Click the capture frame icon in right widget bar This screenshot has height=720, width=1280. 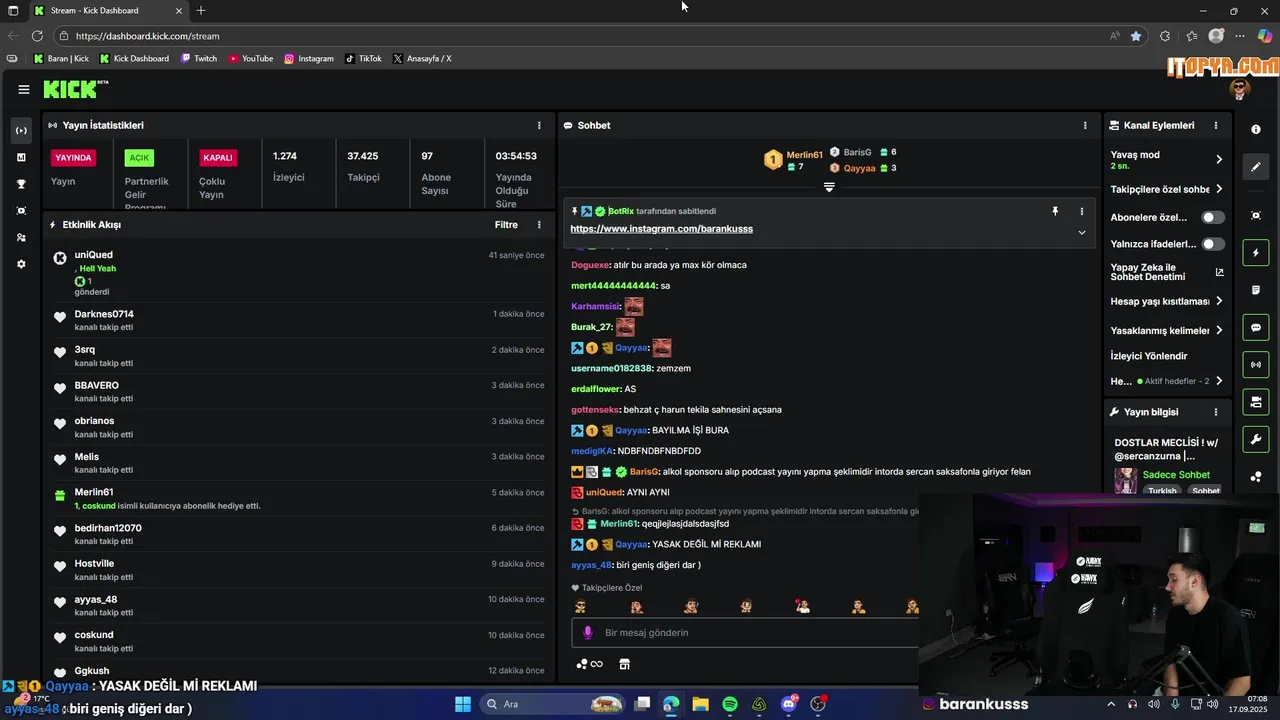tap(1256, 215)
